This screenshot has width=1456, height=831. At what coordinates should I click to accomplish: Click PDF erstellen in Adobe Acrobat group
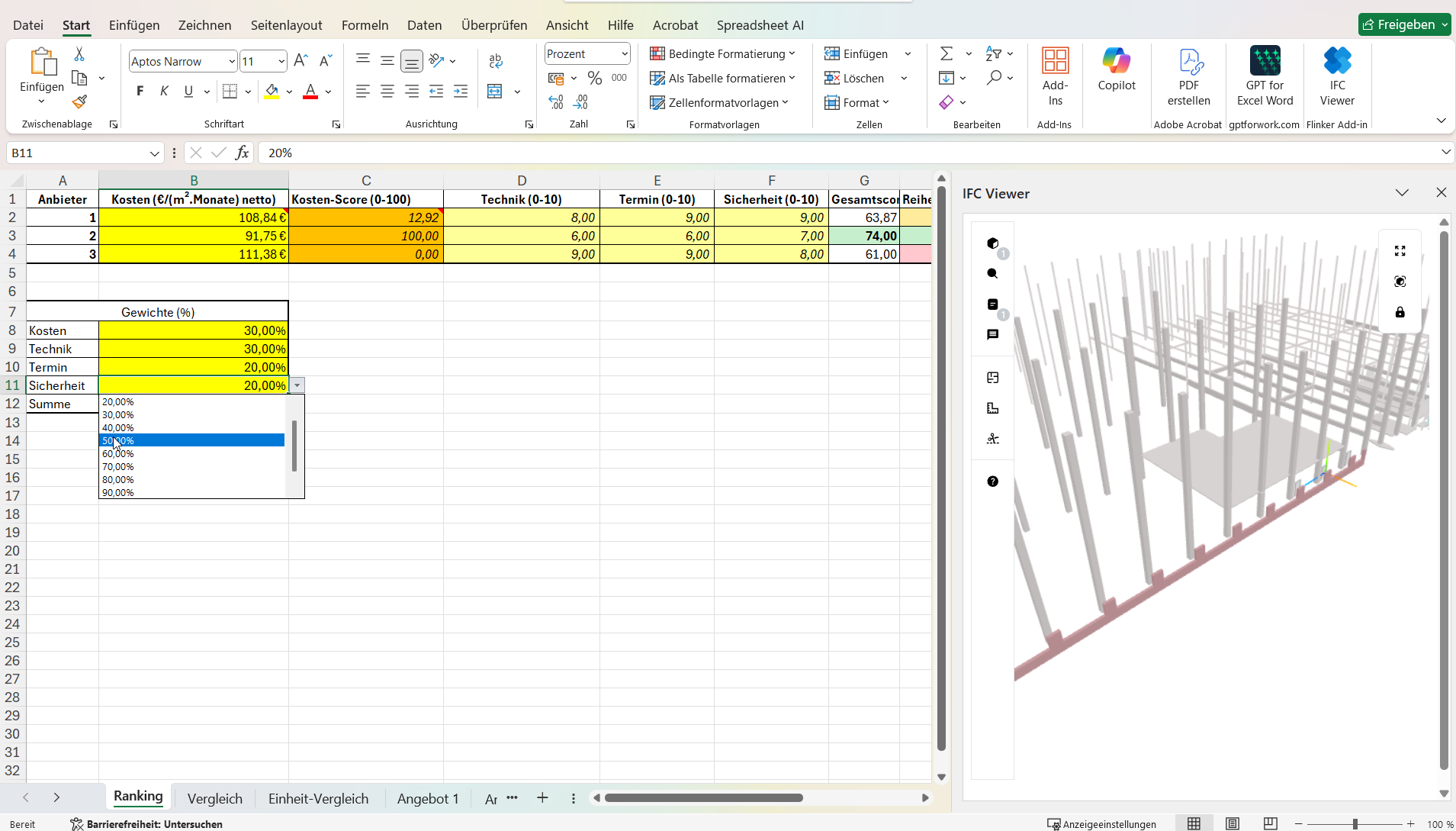[x=1188, y=76]
